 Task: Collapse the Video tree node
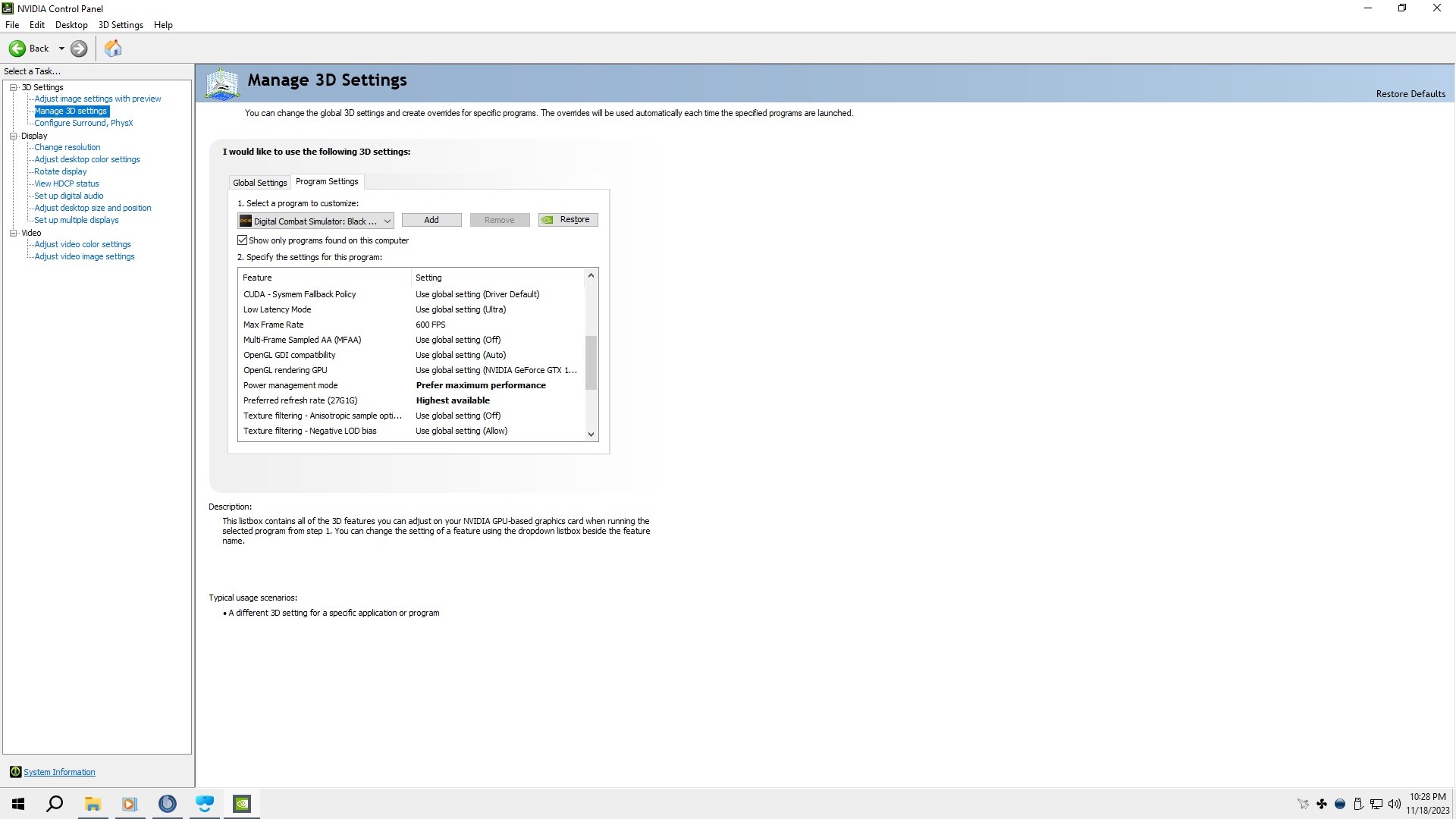pyautogui.click(x=13, y=233)
